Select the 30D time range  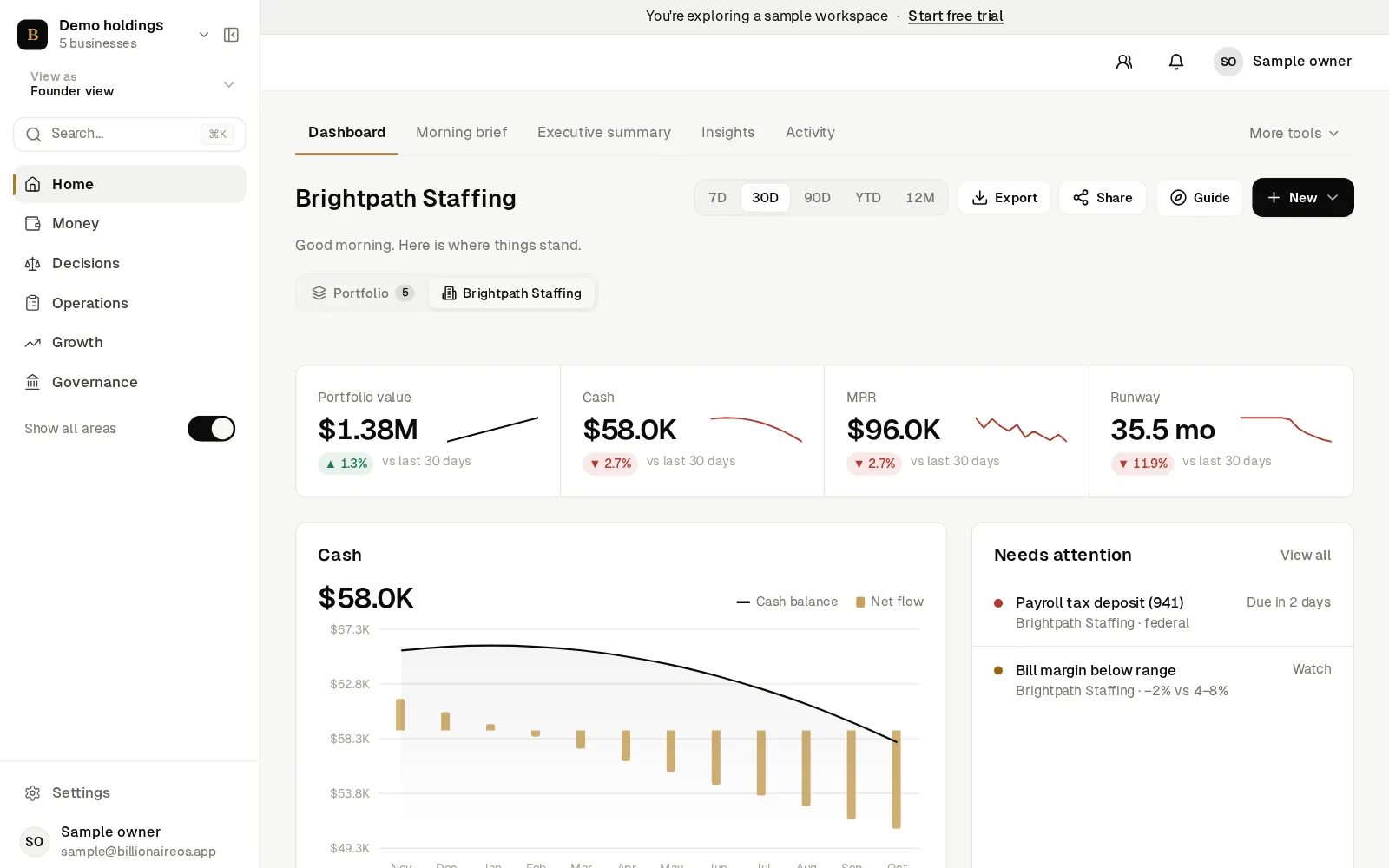click(765, 198)
